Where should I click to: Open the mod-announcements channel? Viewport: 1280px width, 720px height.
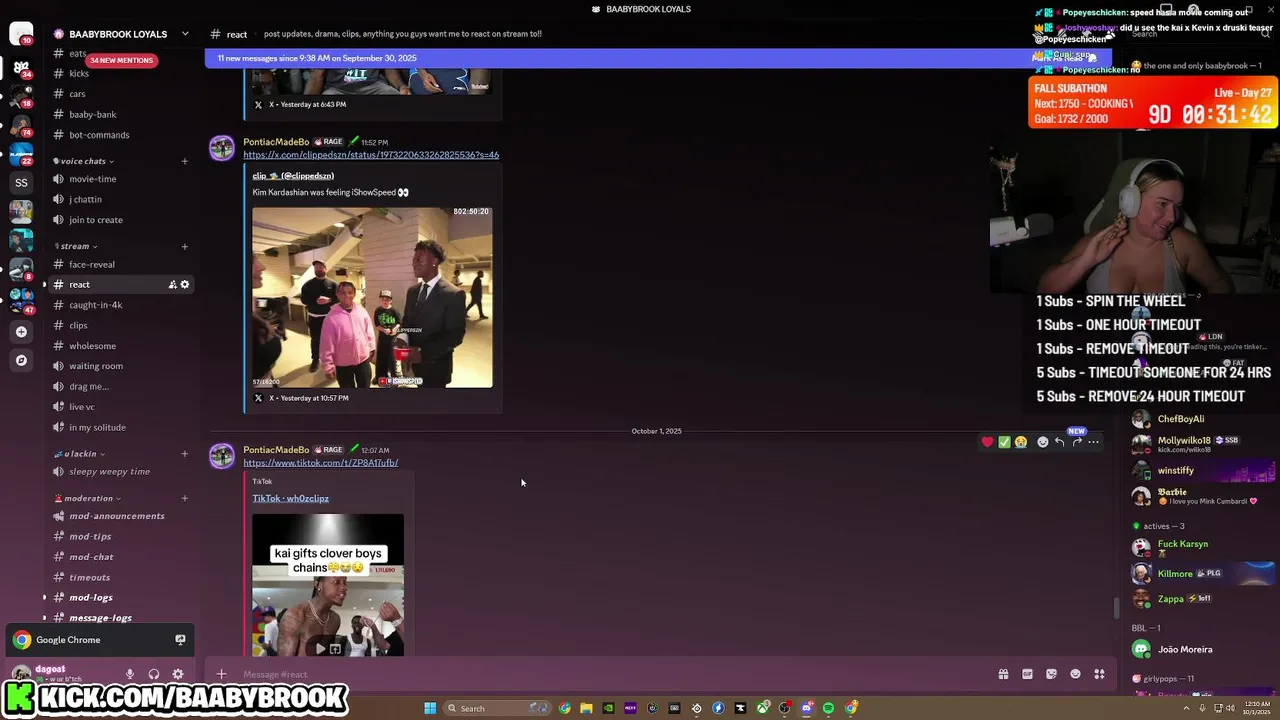[119, 516]
